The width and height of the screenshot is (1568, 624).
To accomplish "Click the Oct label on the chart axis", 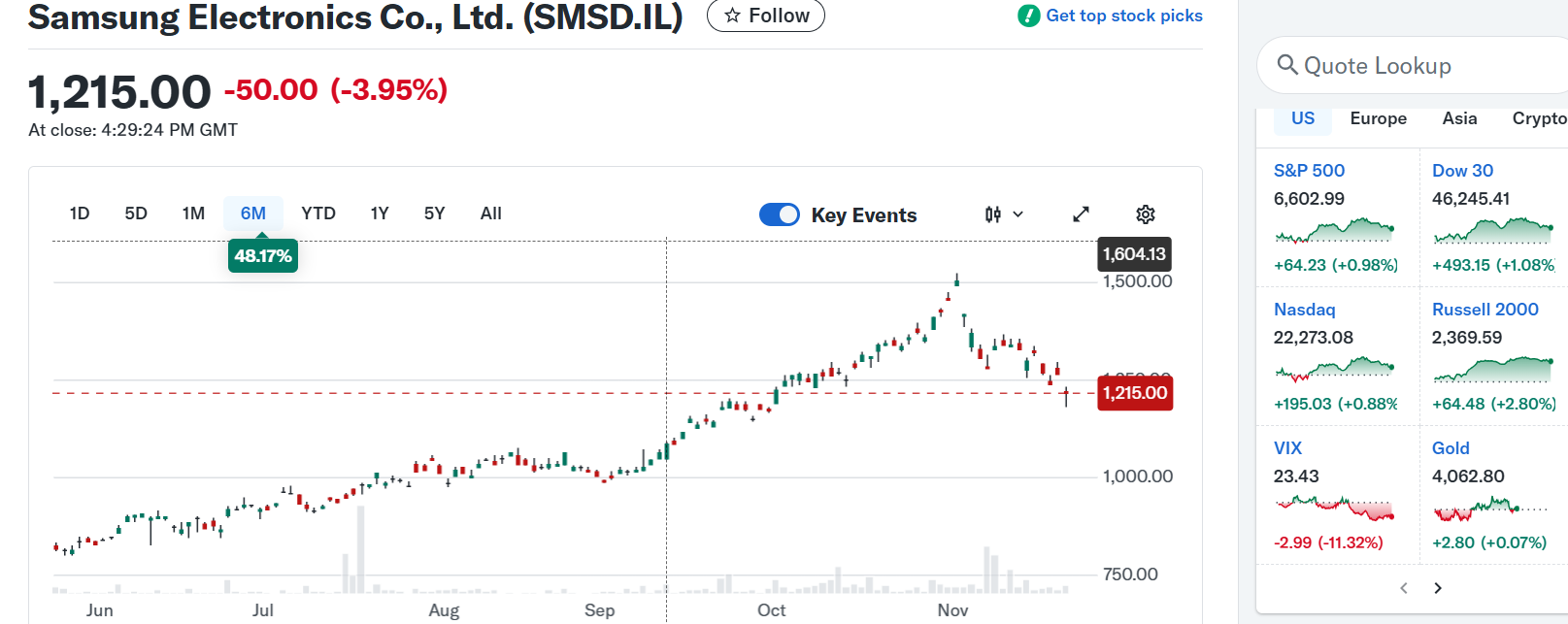I will coord(771,610).
